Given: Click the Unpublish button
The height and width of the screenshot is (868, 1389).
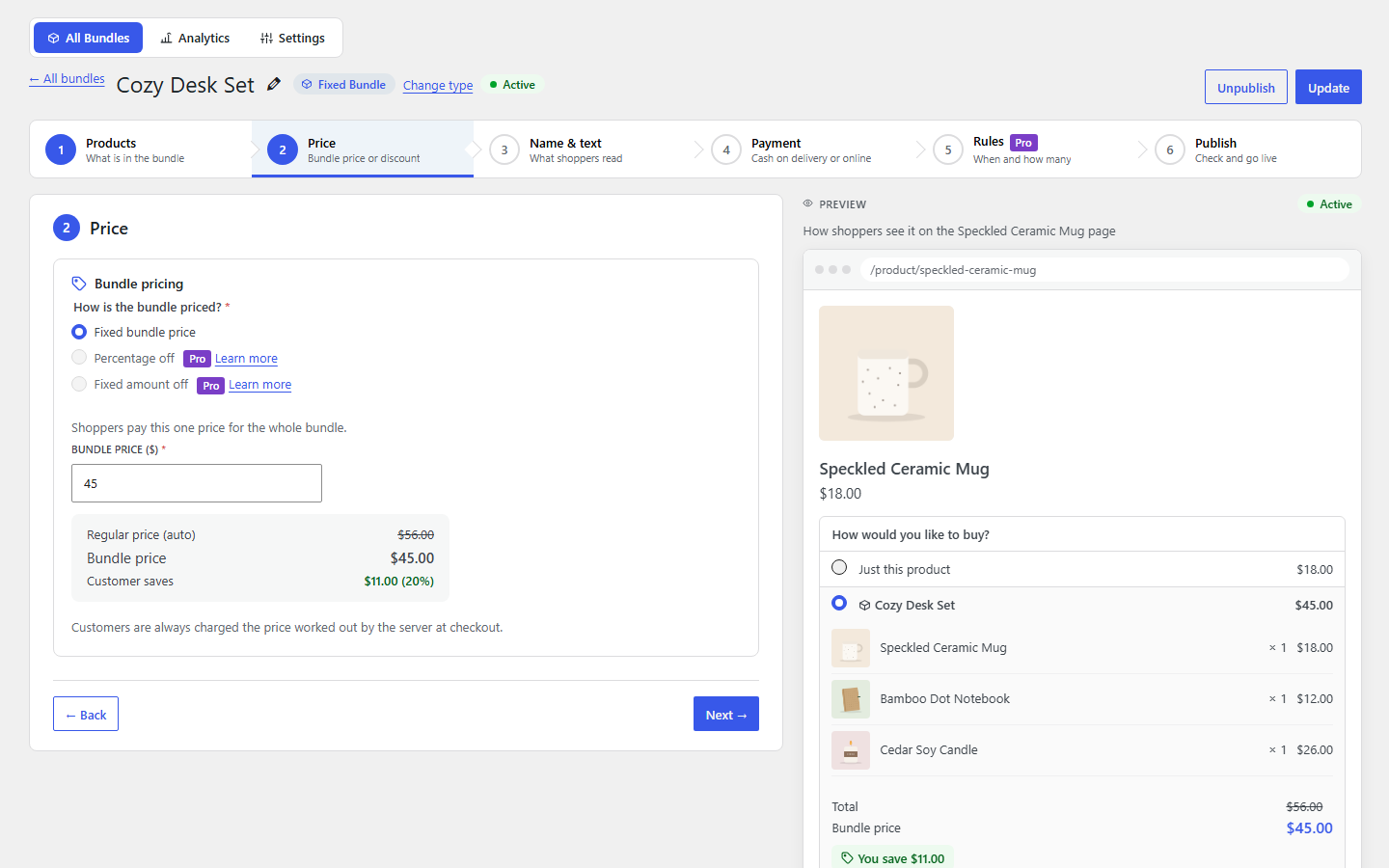Looking at the screenshot, I should (1246, 87).
